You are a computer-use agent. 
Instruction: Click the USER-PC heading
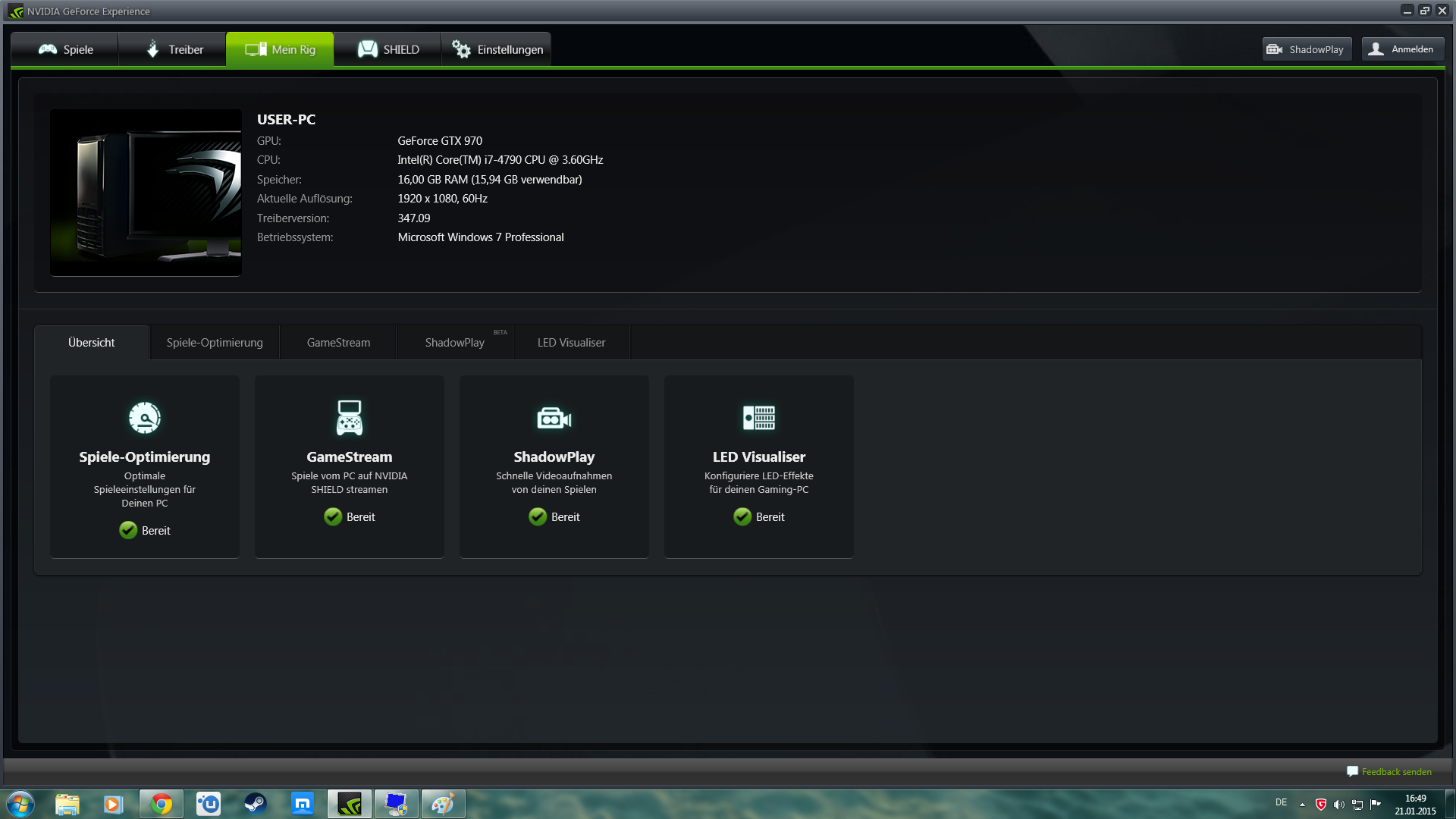286,120
